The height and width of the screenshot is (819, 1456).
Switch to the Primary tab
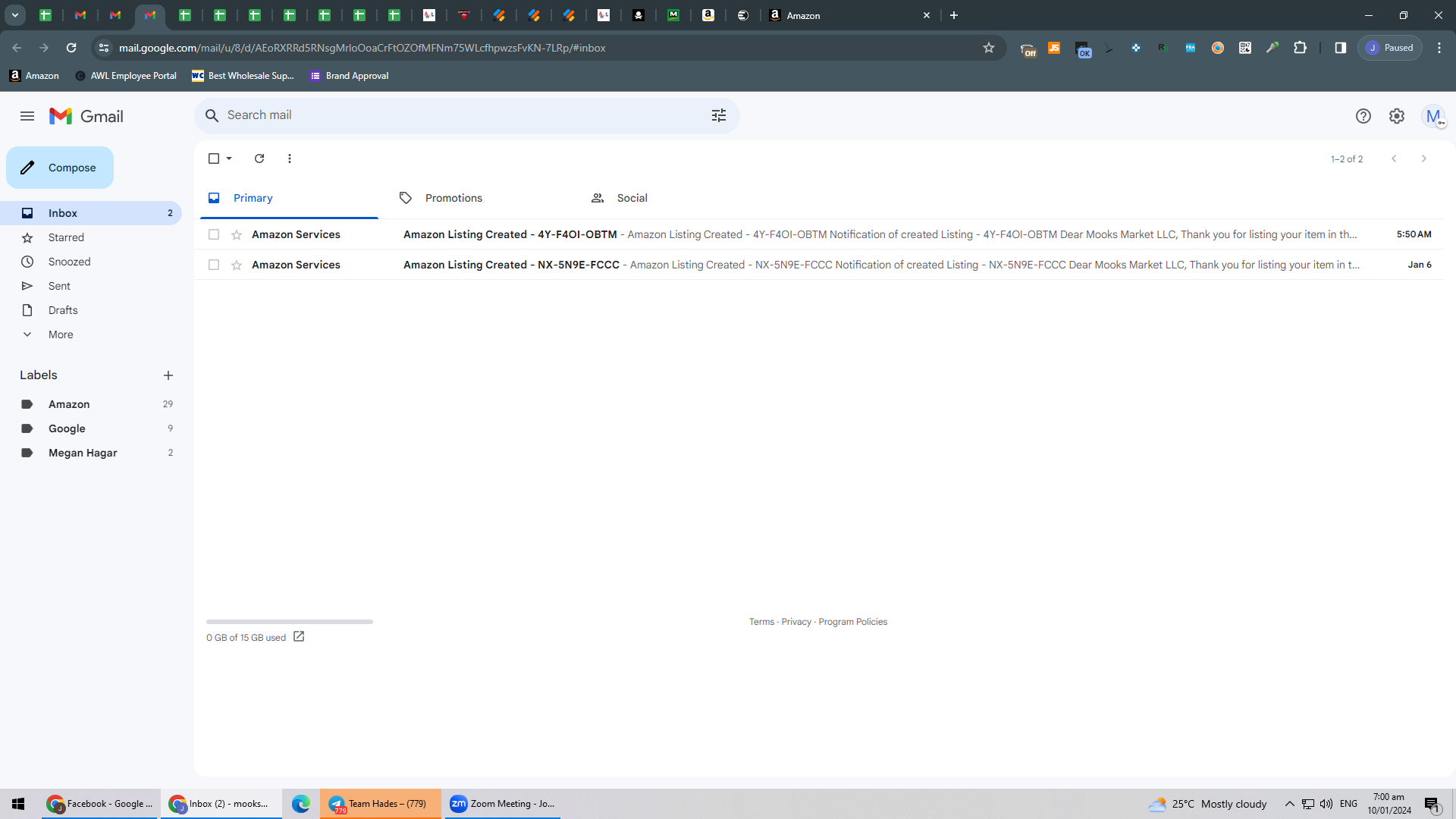[289, 198]
